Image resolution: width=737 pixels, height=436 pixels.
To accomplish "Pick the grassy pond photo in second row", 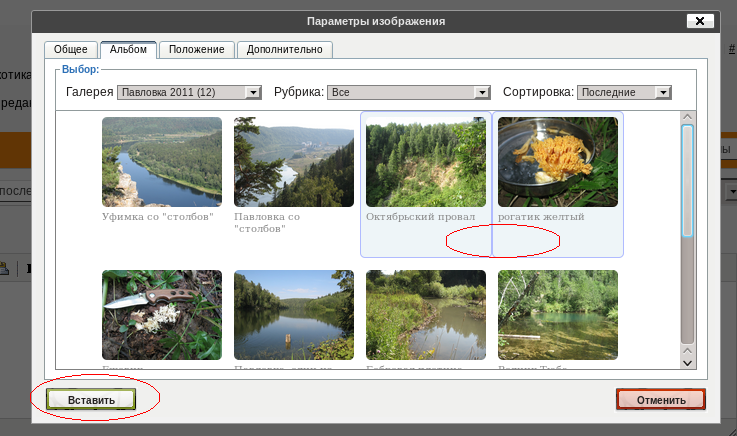I will [426, 314].
